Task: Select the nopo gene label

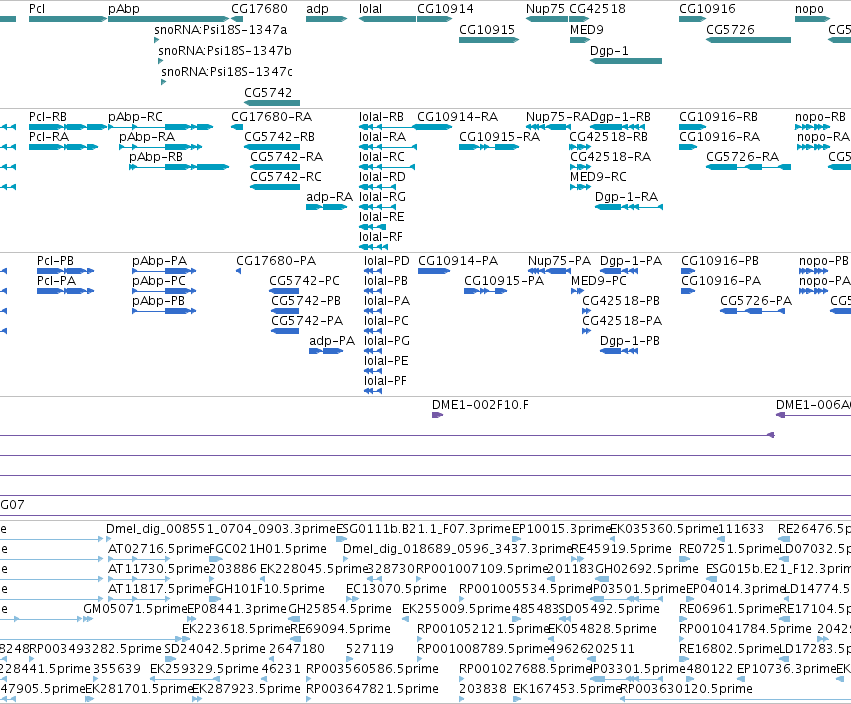Action: (809, 9)
